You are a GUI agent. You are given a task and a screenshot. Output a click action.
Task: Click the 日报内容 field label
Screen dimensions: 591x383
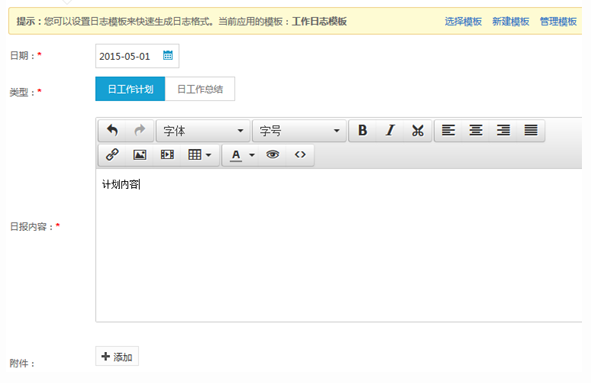pos(31,227)
